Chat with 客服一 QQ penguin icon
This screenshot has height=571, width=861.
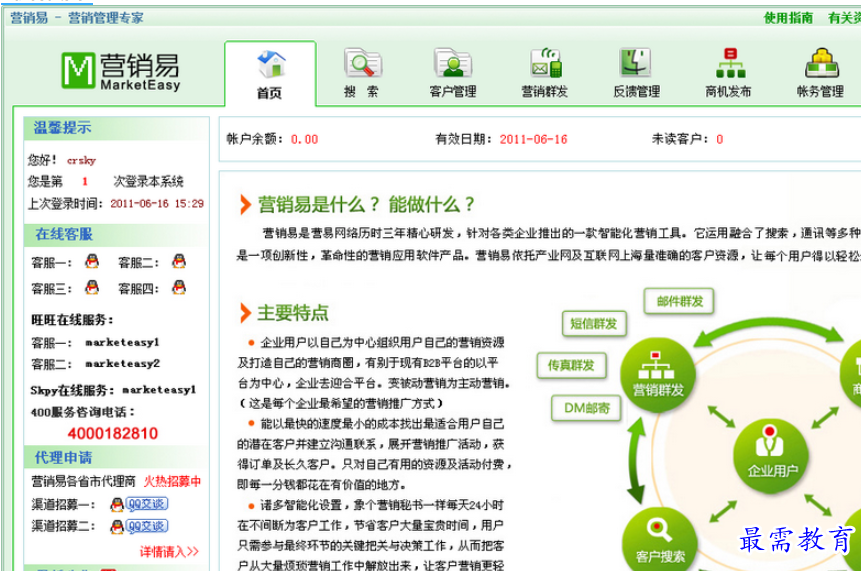(x=92, y=261)
